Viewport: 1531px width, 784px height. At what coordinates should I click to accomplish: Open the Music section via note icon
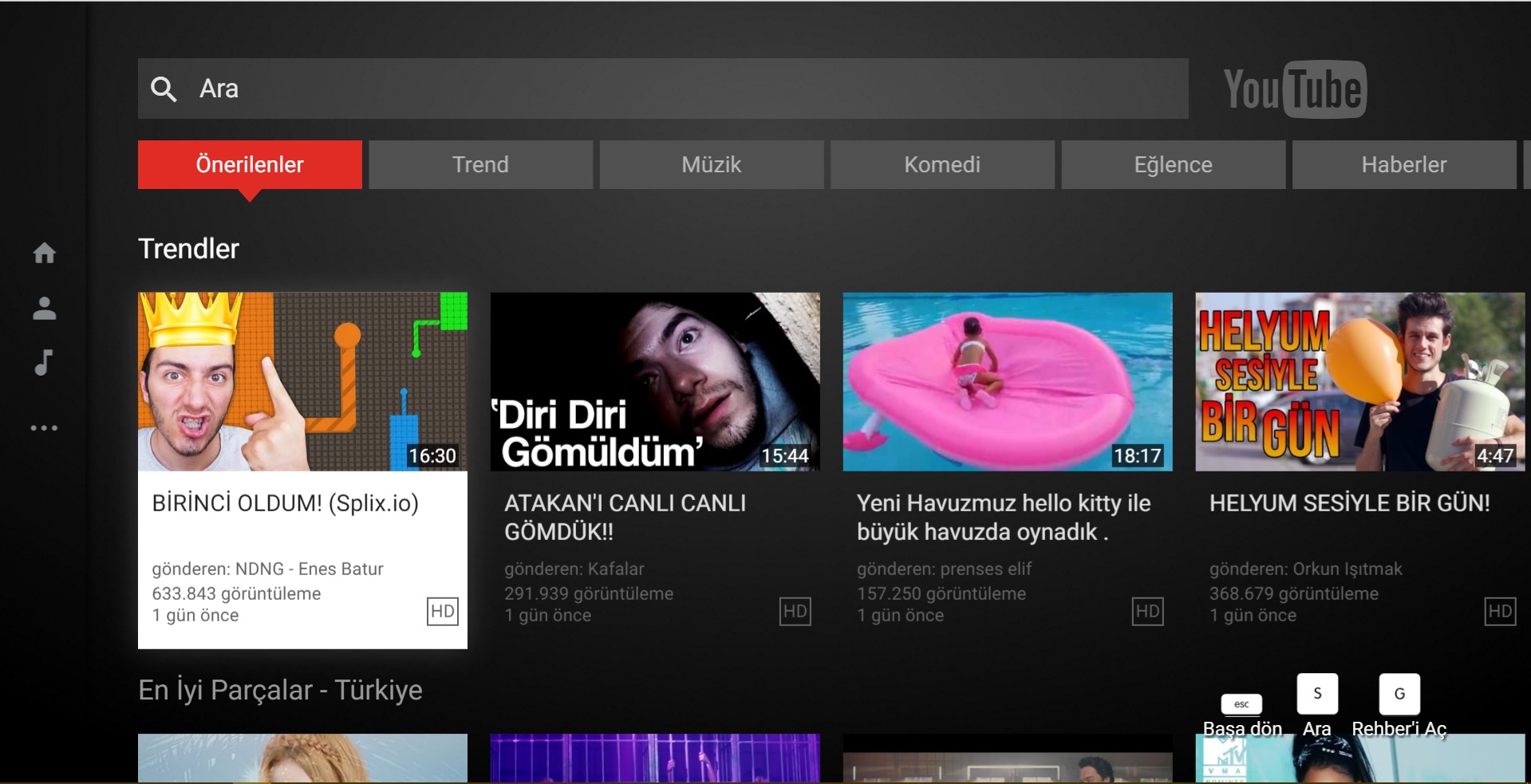click(x=45, y=364)
